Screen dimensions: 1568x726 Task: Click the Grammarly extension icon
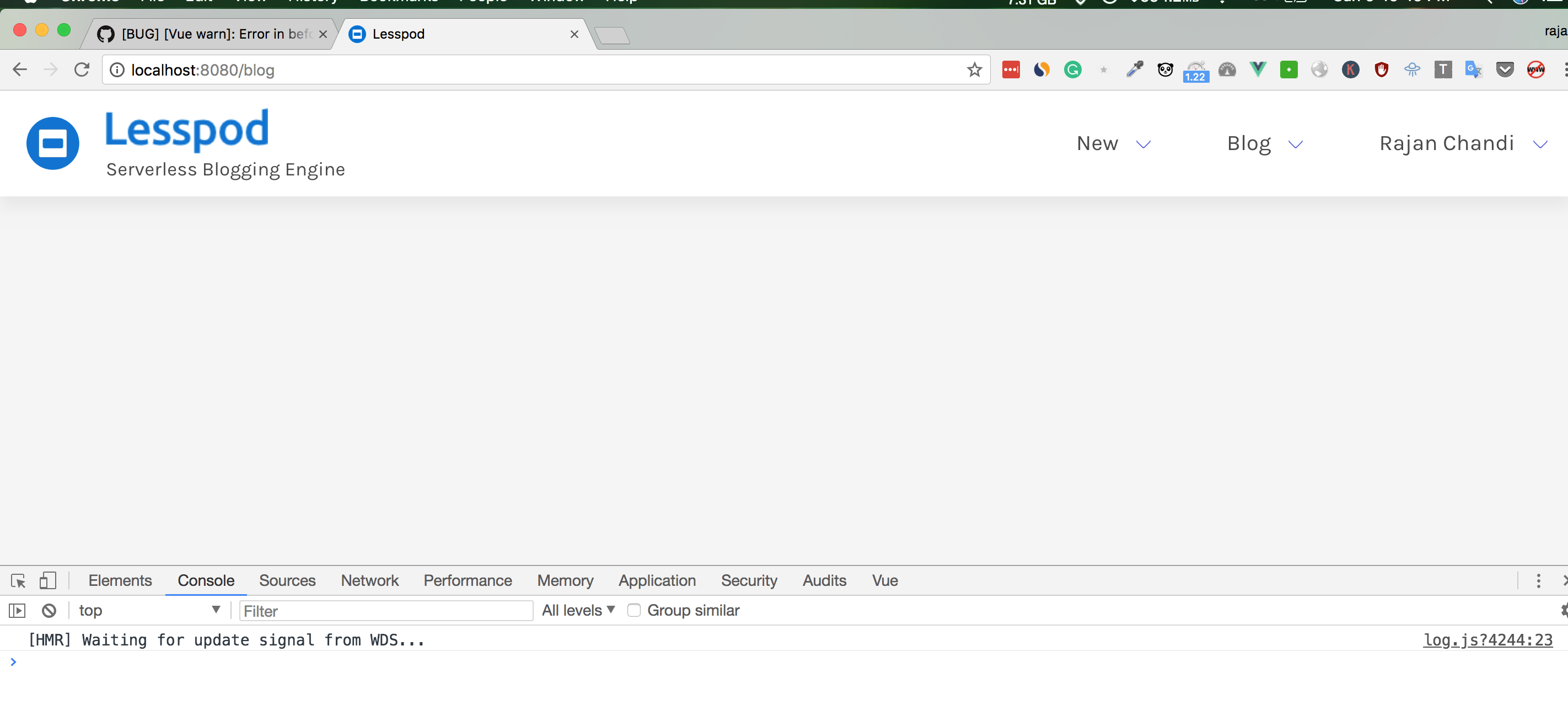pos(1072,70)
